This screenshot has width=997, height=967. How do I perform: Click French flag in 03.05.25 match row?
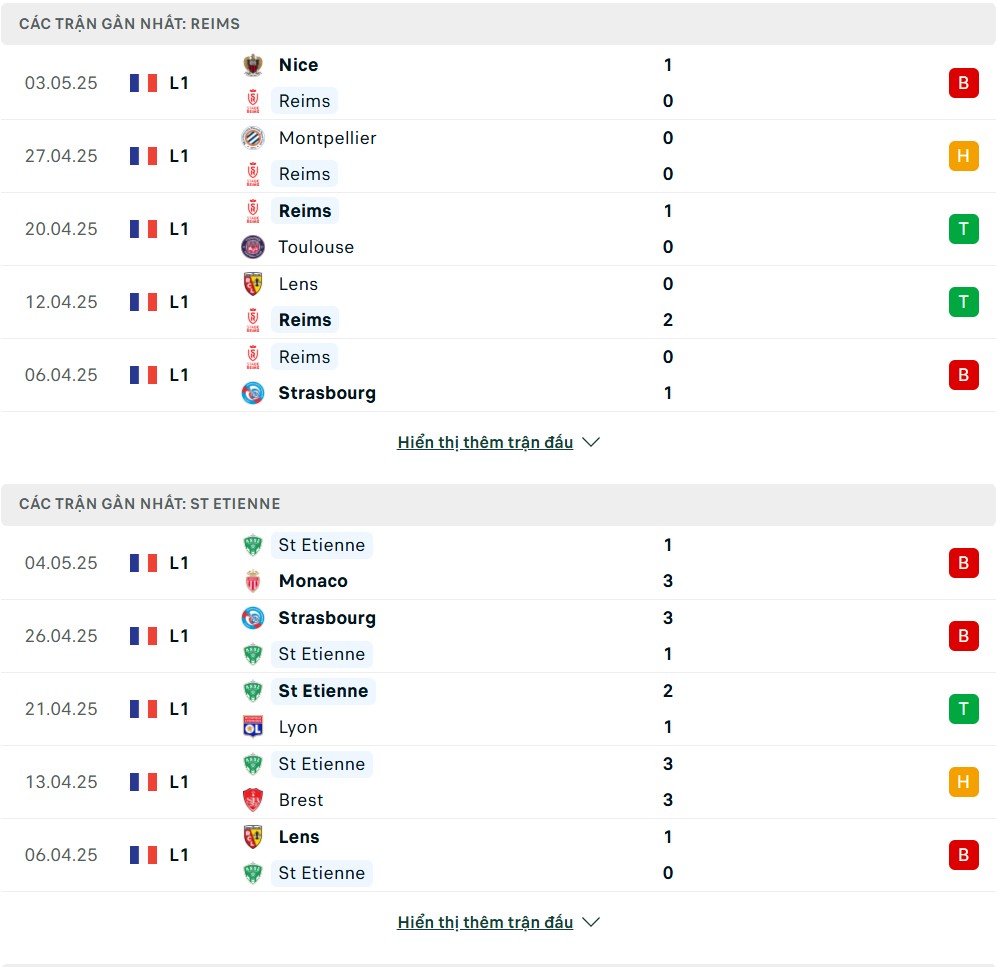pos(144,83)
